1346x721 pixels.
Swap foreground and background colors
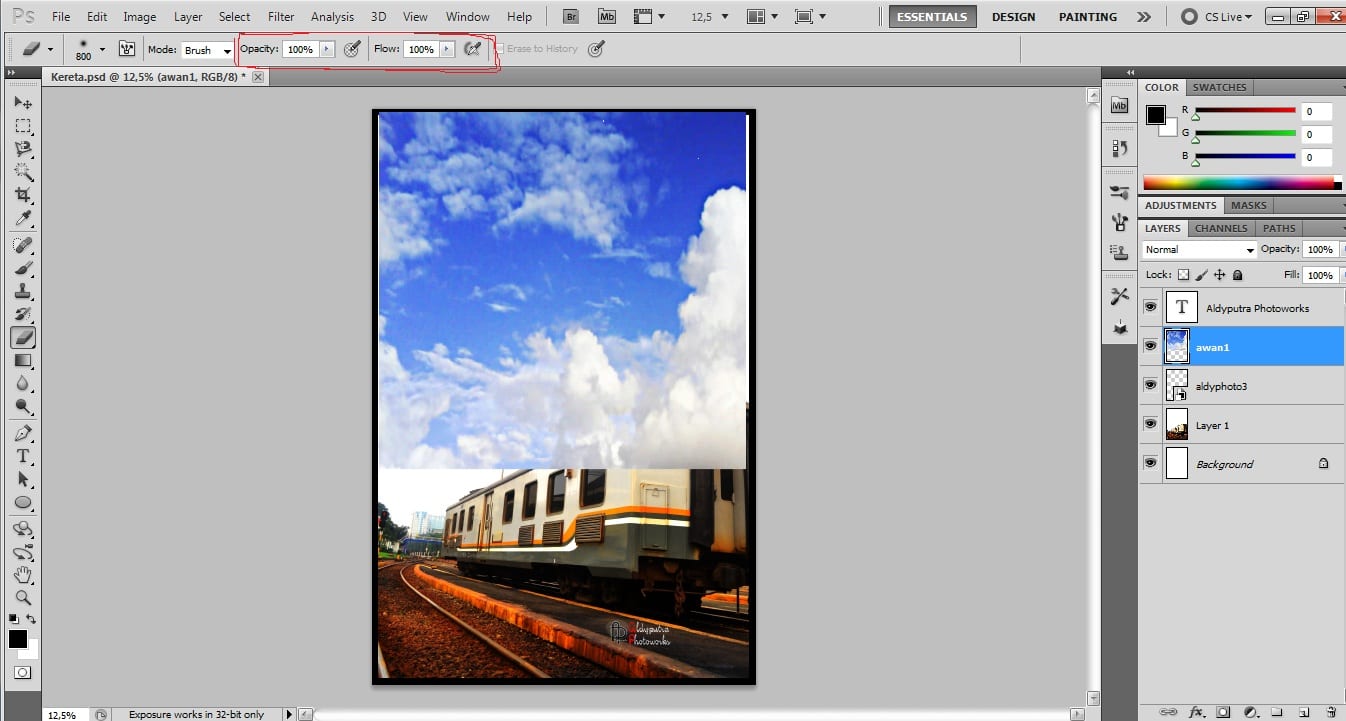pyautogui.click(x=32, y=620)
